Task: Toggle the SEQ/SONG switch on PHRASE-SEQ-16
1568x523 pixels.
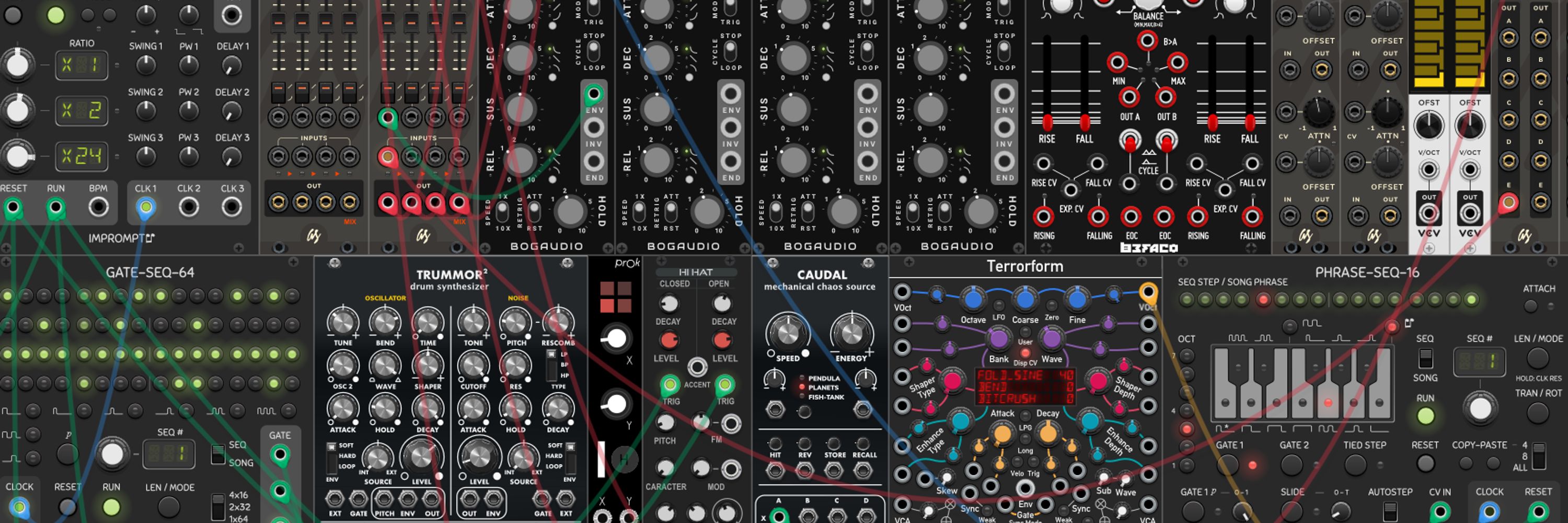Action: coord(1425,359)
